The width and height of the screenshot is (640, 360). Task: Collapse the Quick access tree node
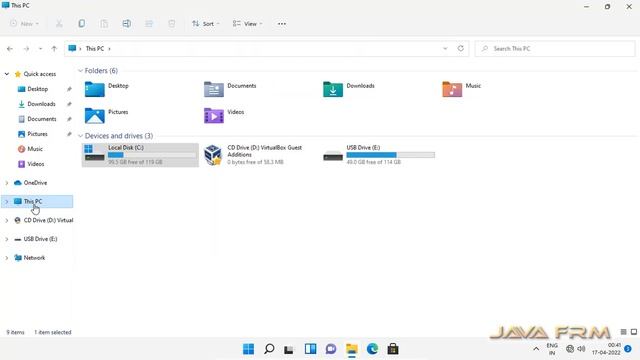tap(7, 74)
